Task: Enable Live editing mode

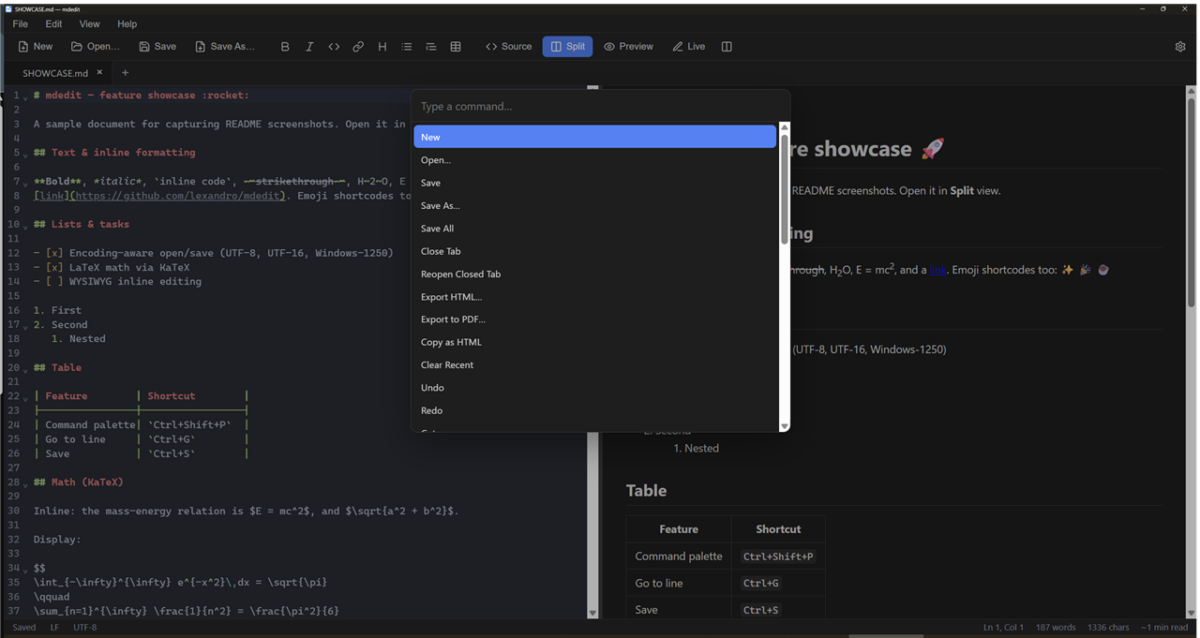Action: tap(689, 46)
